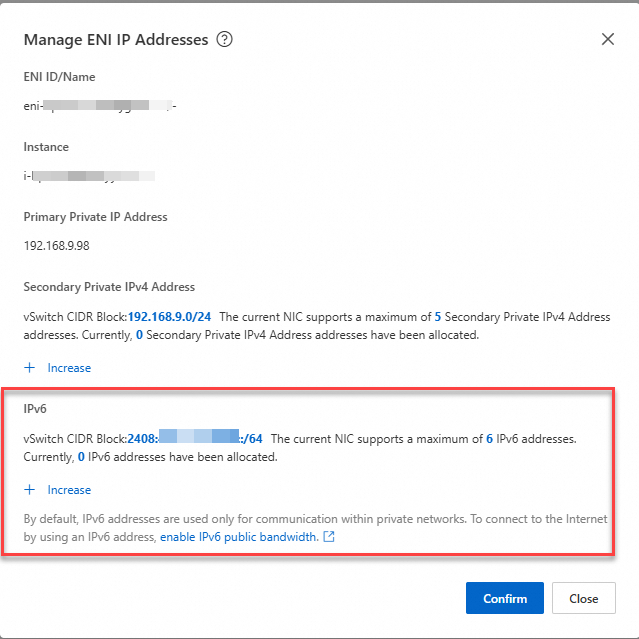Screen dimensions: 639x639
Task: Select IPv4 CIDR block 192.168.9.0/24 text
Action: point(170,317)
